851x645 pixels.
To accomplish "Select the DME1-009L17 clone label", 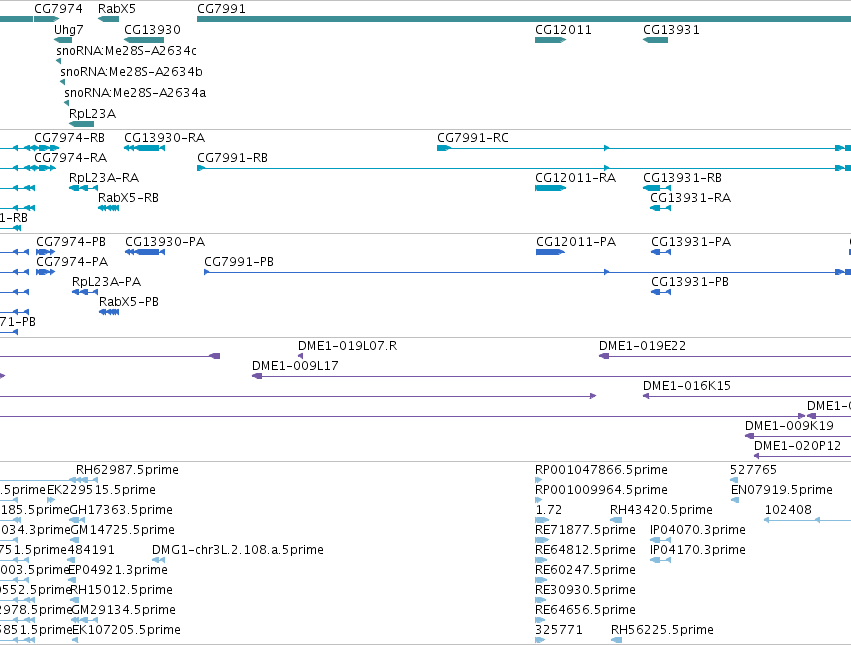I will (x=295, y=366).
